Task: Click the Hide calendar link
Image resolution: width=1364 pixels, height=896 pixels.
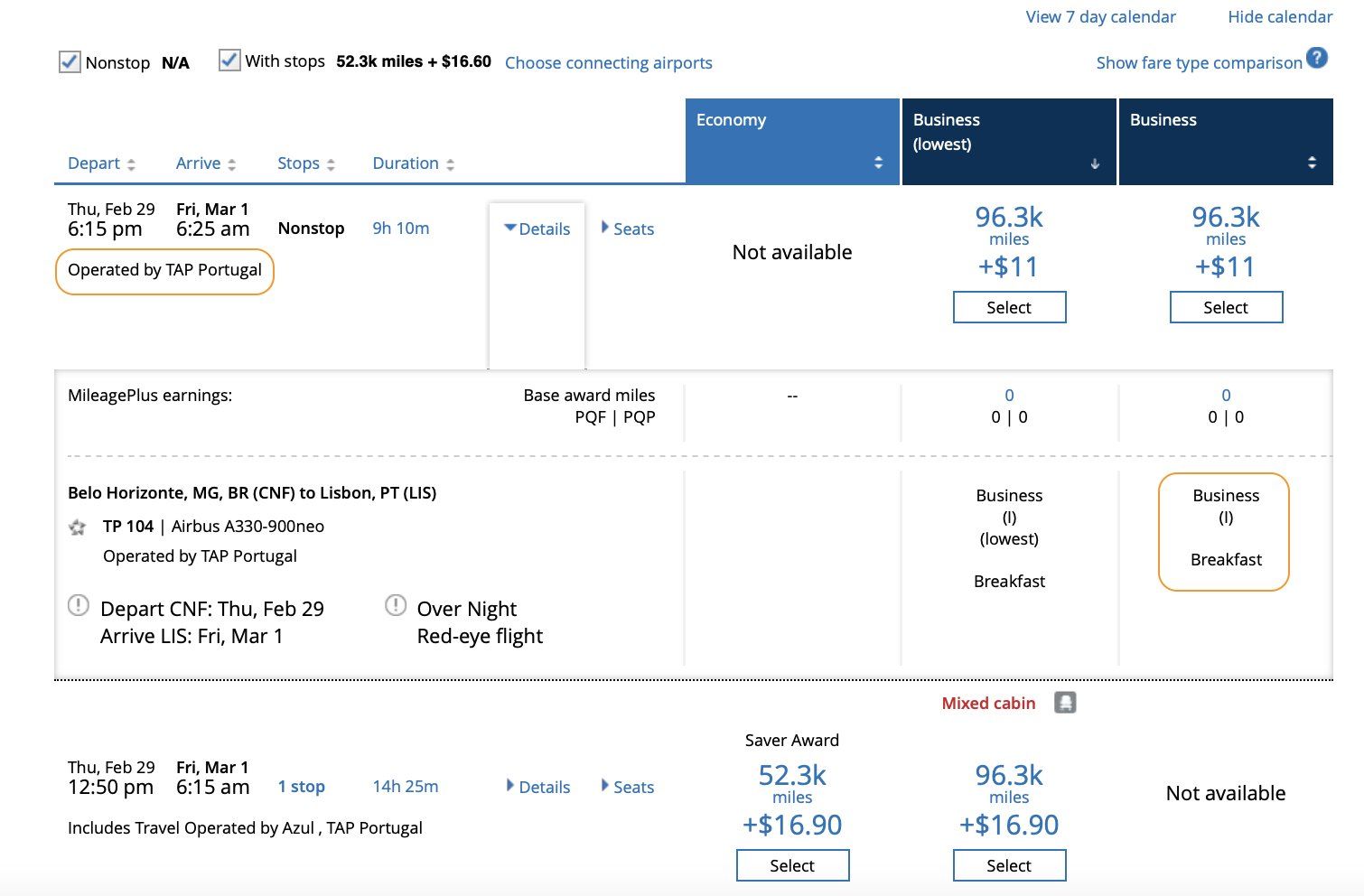Action: pyautogui.click(x=1279, y=16)
